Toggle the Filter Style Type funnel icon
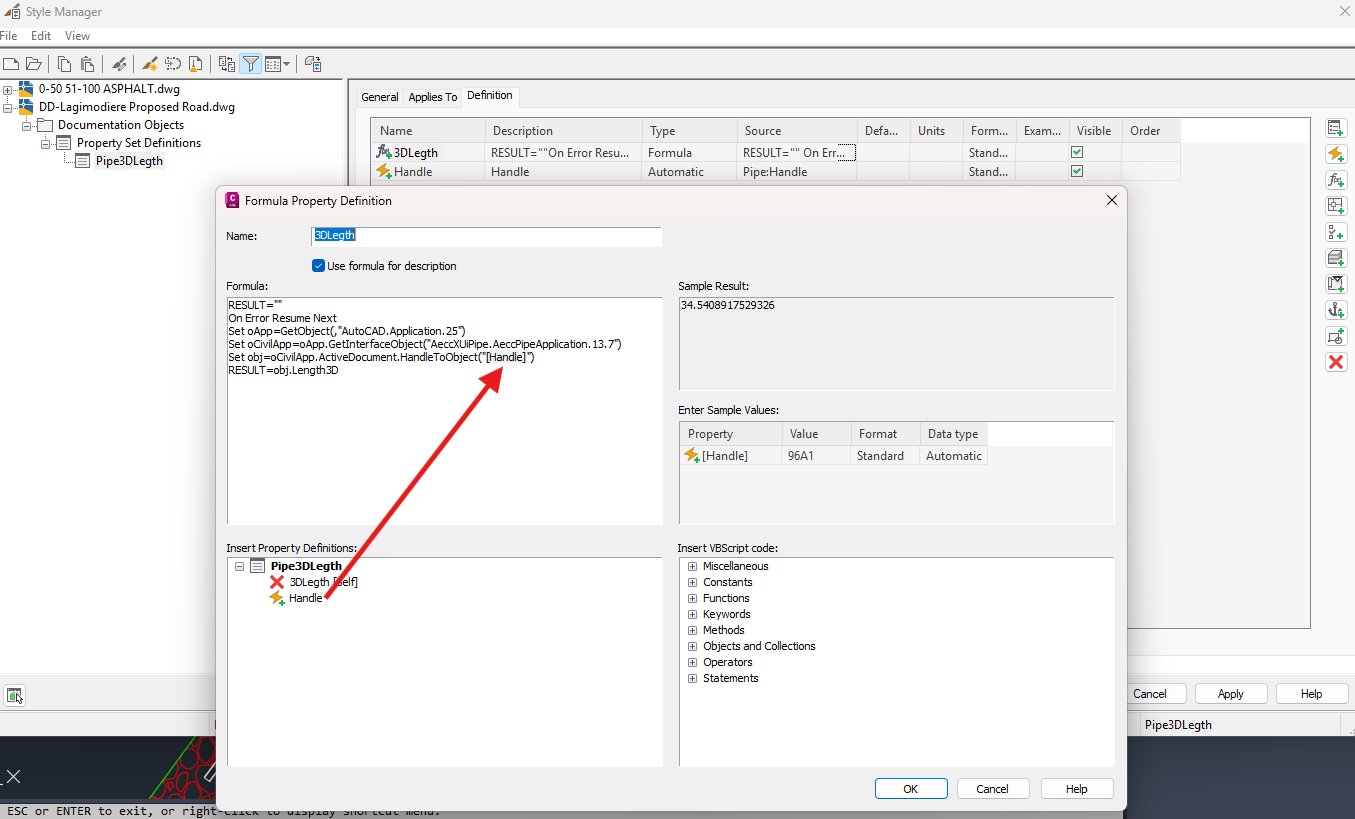Image resolution: width=1355 pixels, height=819 pixels. [251, 64]
